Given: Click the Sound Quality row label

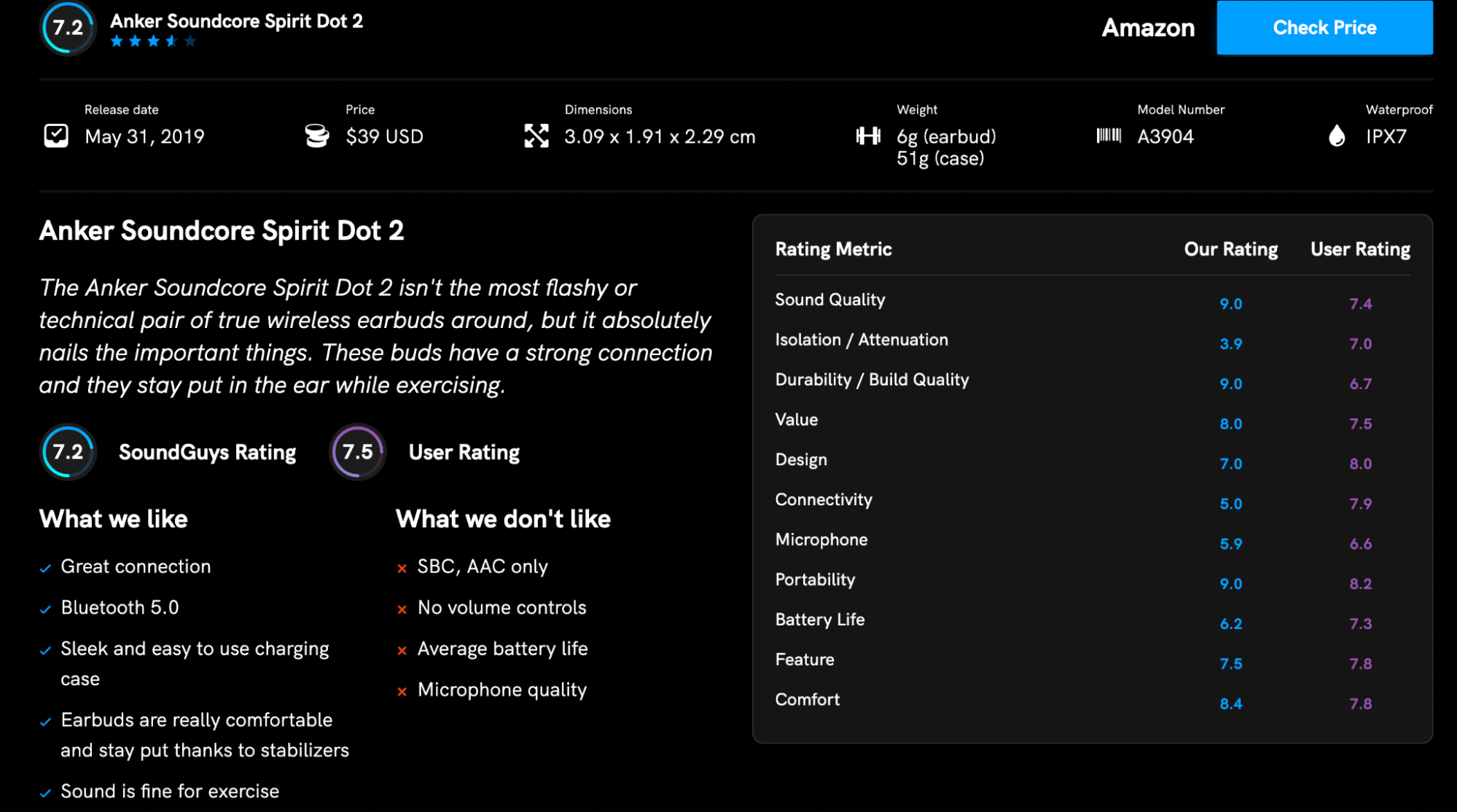Looking at the screenshot, I should (x=830, y=300).
